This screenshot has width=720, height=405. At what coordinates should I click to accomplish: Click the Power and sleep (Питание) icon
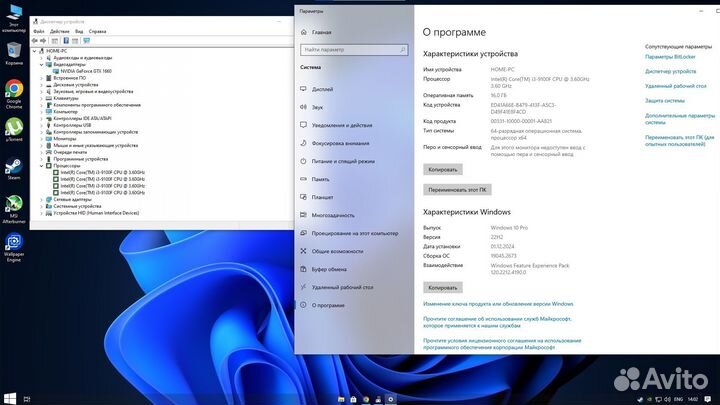(303, 161)
